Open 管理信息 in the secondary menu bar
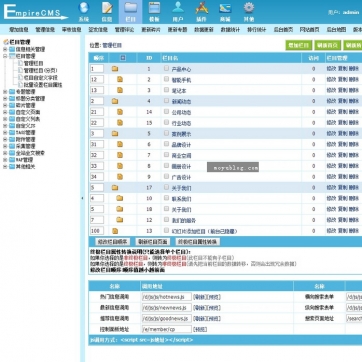 (45, 30)
